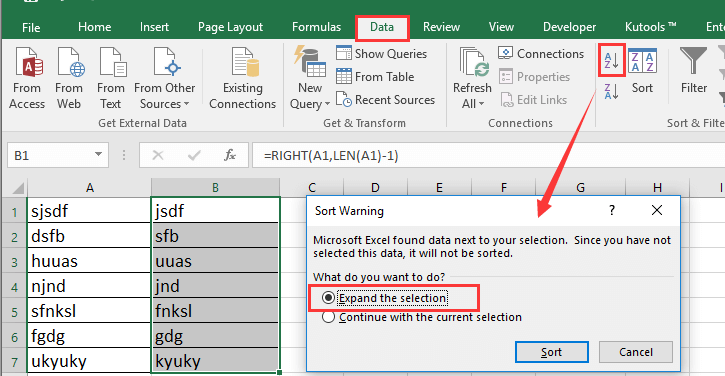Select Expand the selection option
This screenshot has width=725, height=376.
[385, 298]
